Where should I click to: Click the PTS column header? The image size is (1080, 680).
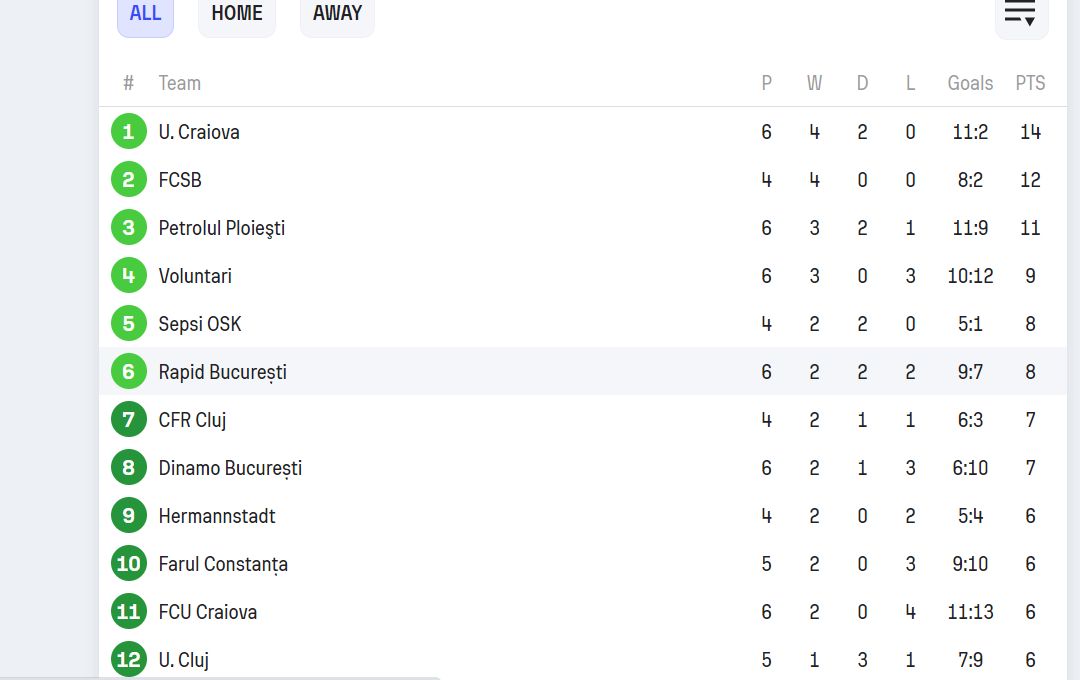tap(1030, 83)
